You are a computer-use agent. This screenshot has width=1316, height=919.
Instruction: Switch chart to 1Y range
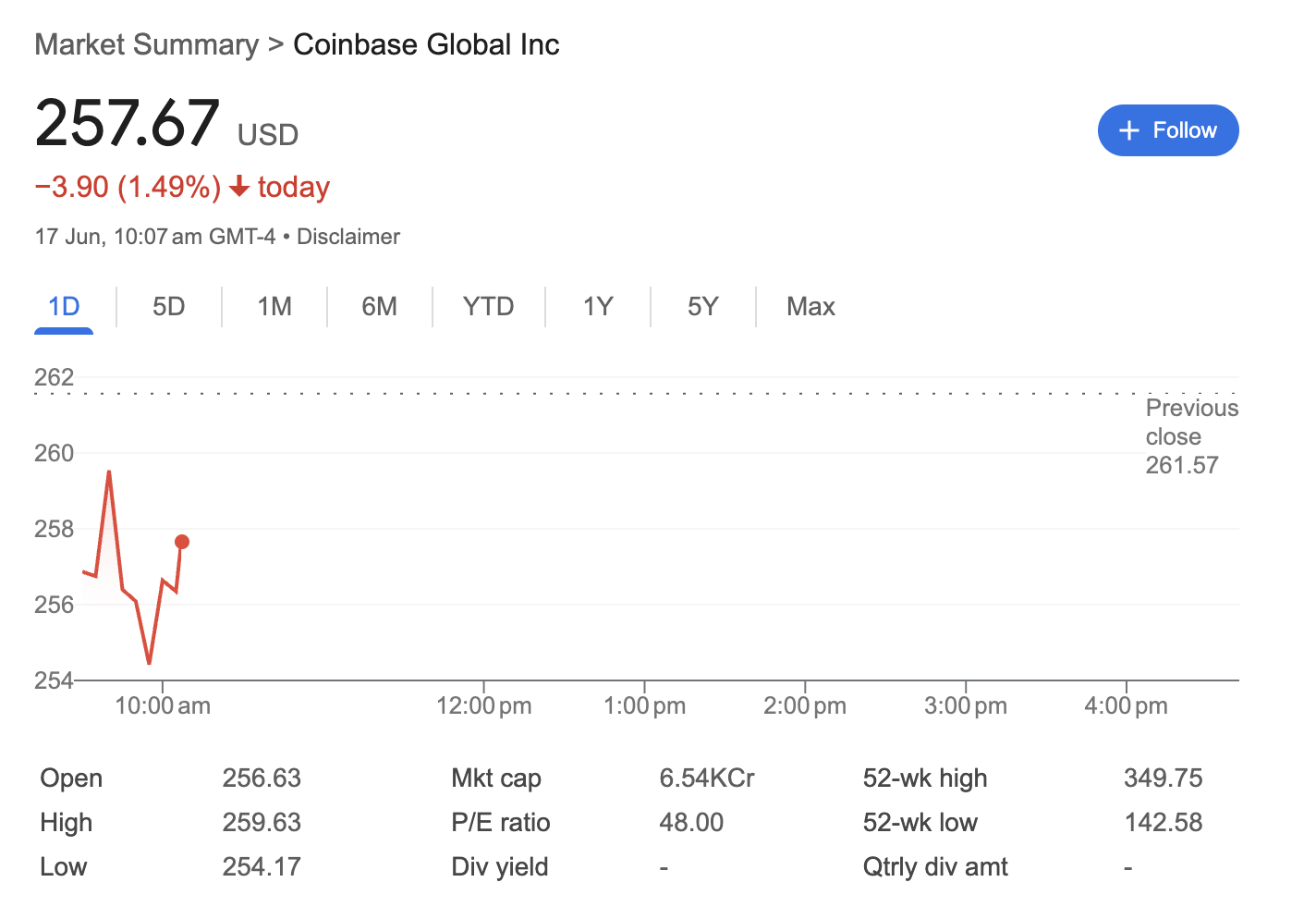598,307
